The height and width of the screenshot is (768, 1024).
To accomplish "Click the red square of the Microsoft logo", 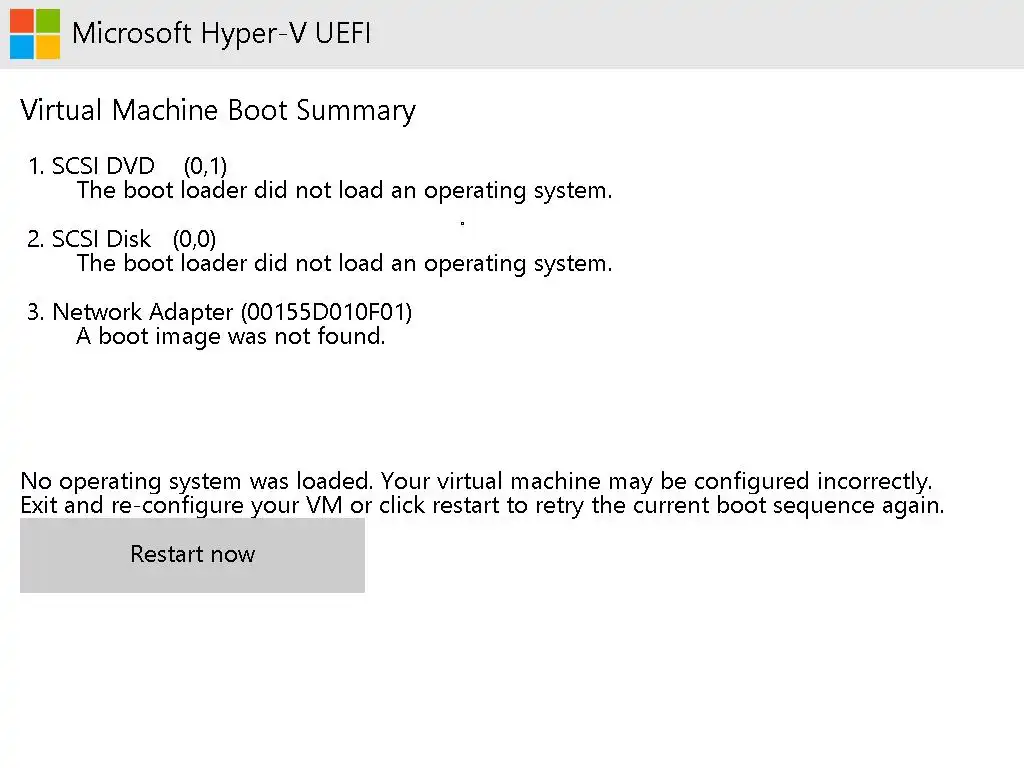I will [22, 21].
